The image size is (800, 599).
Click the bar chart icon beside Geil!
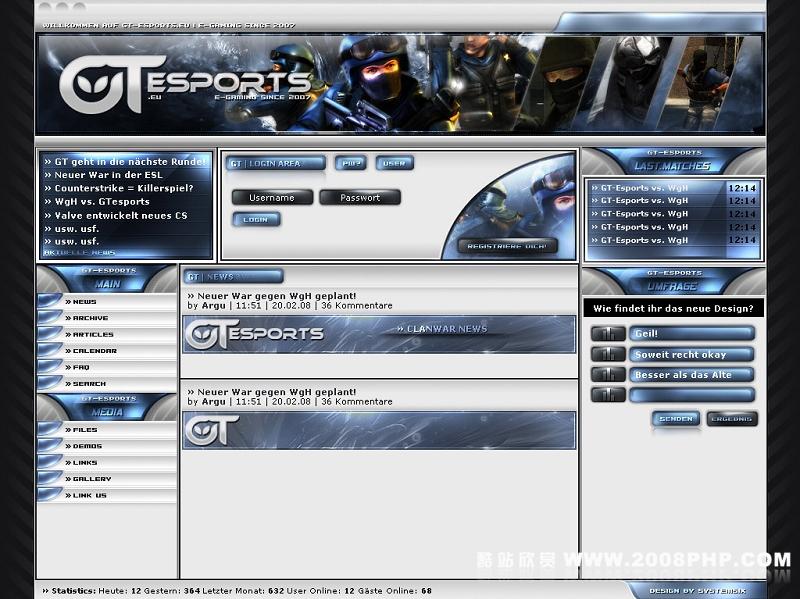point(607,334)
